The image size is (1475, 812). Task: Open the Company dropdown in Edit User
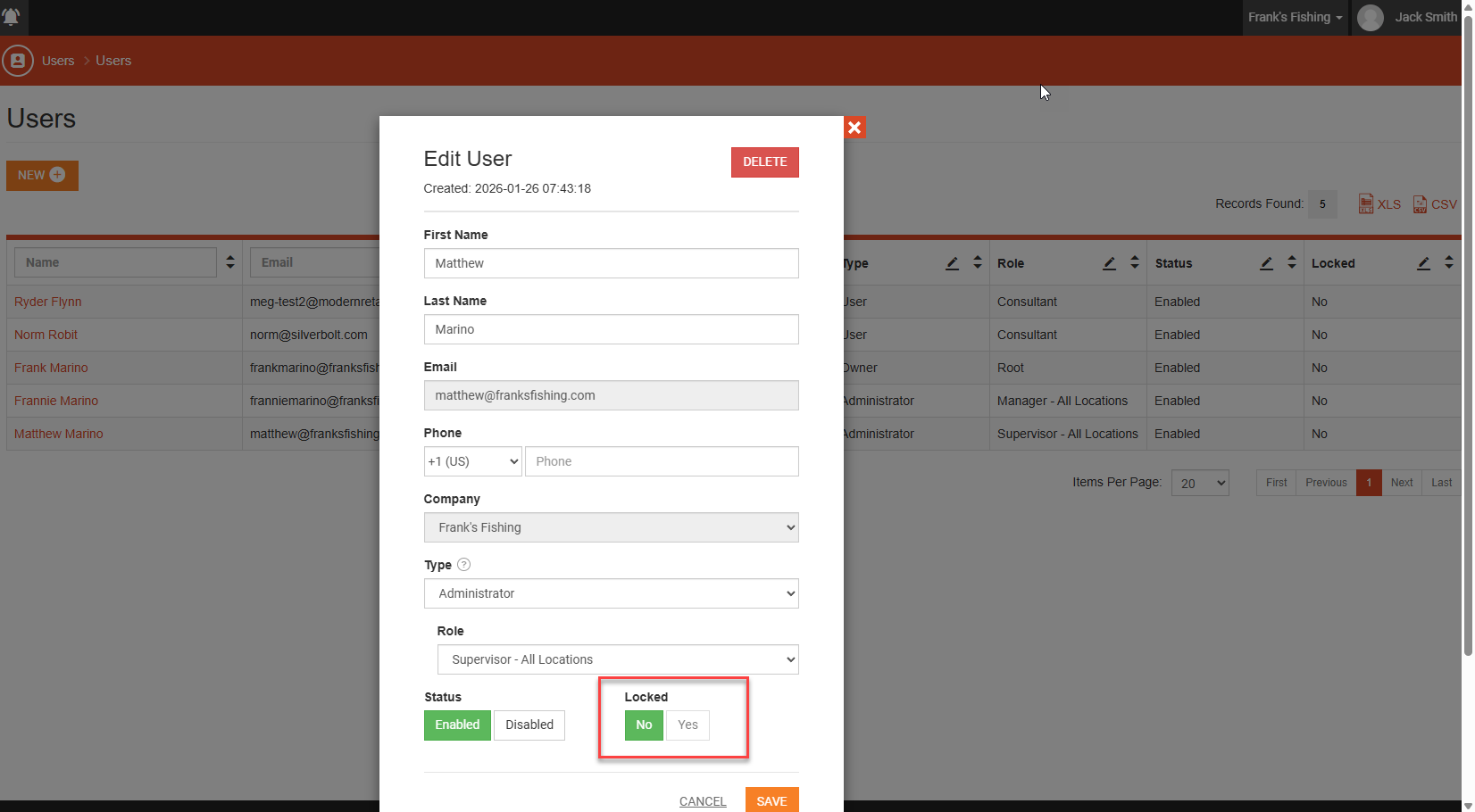point(612,527)
